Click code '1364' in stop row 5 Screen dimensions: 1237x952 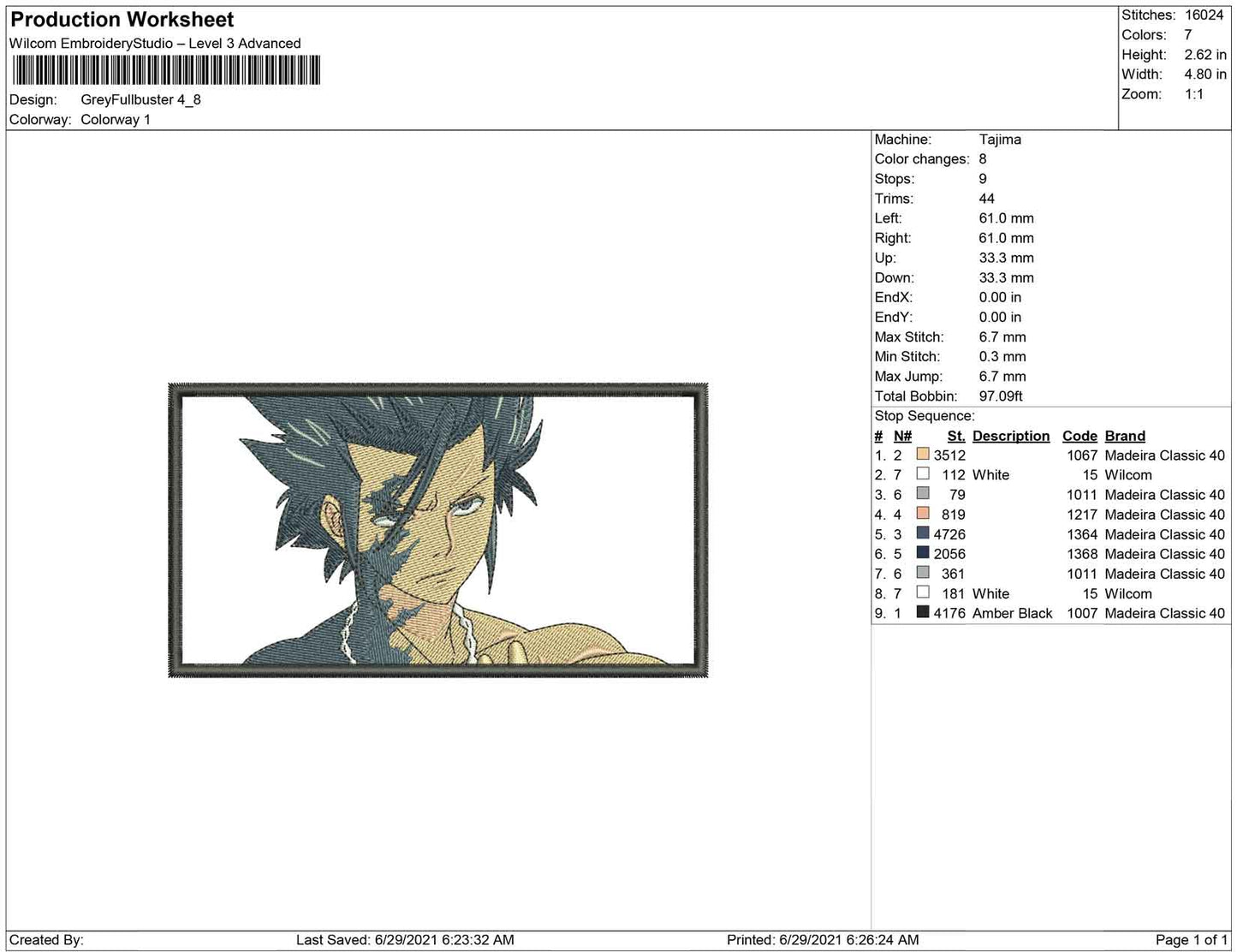1082,534
